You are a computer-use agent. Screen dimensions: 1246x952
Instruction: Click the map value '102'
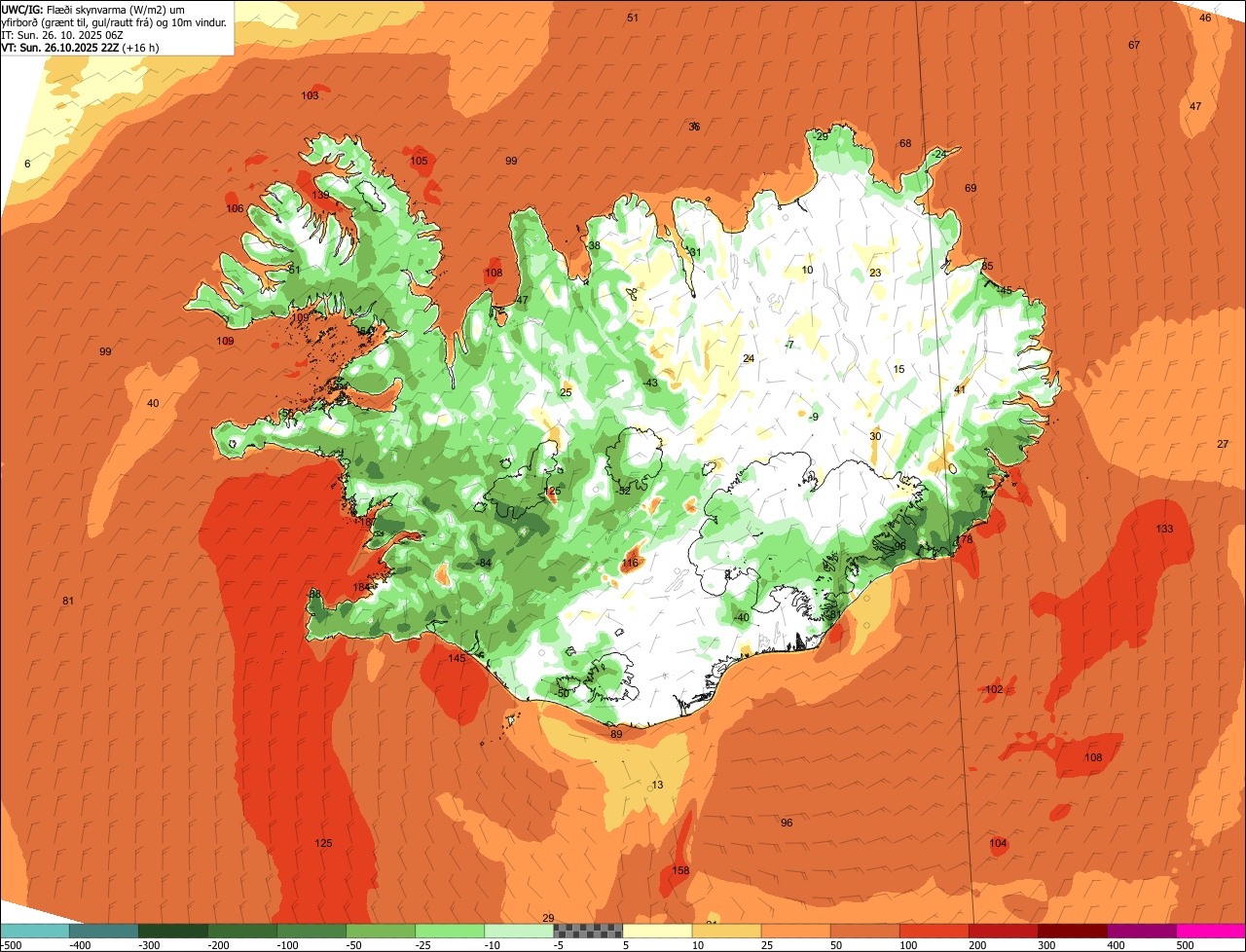click(994, 689)
